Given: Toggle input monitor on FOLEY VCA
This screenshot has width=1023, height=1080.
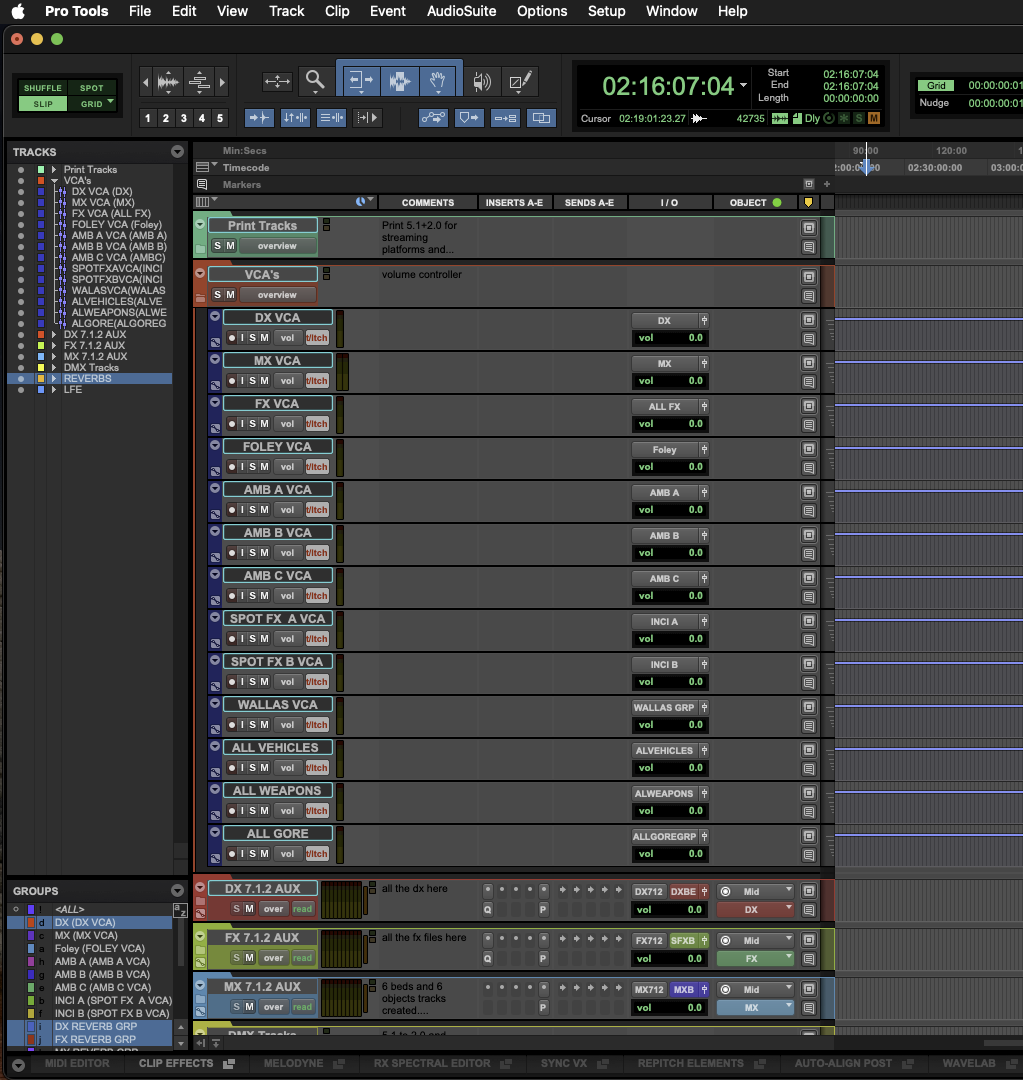Looking at the screenshot, I should coord(242,467).
